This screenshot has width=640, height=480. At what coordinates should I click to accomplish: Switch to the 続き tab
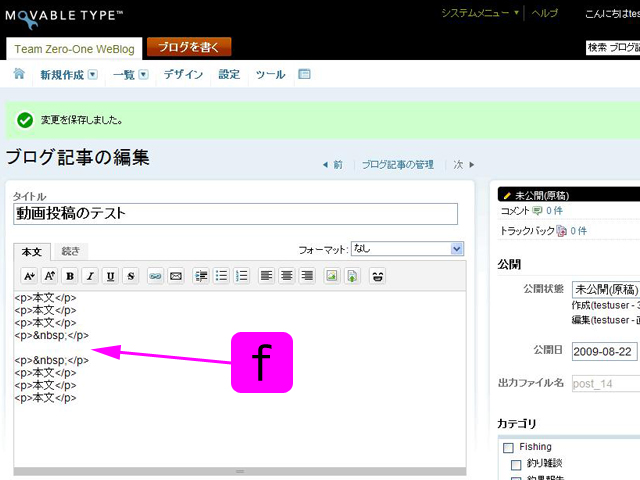(70, 251)
